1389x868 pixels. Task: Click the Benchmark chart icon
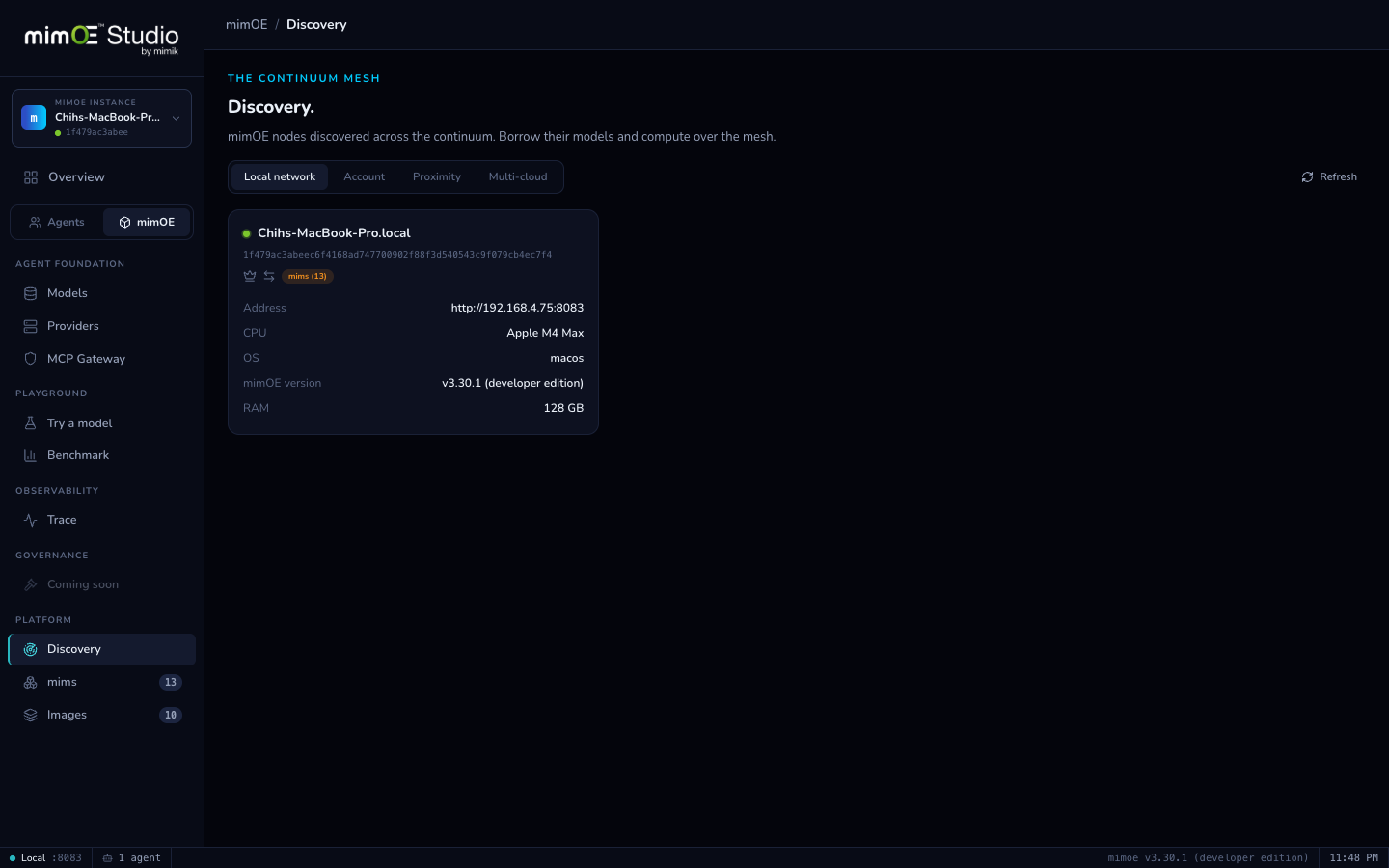pos(30,455)
